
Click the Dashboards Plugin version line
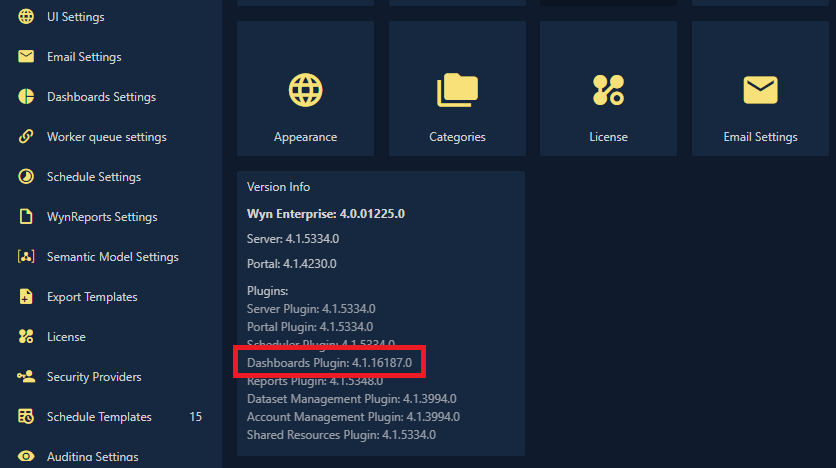click(329, 361)
